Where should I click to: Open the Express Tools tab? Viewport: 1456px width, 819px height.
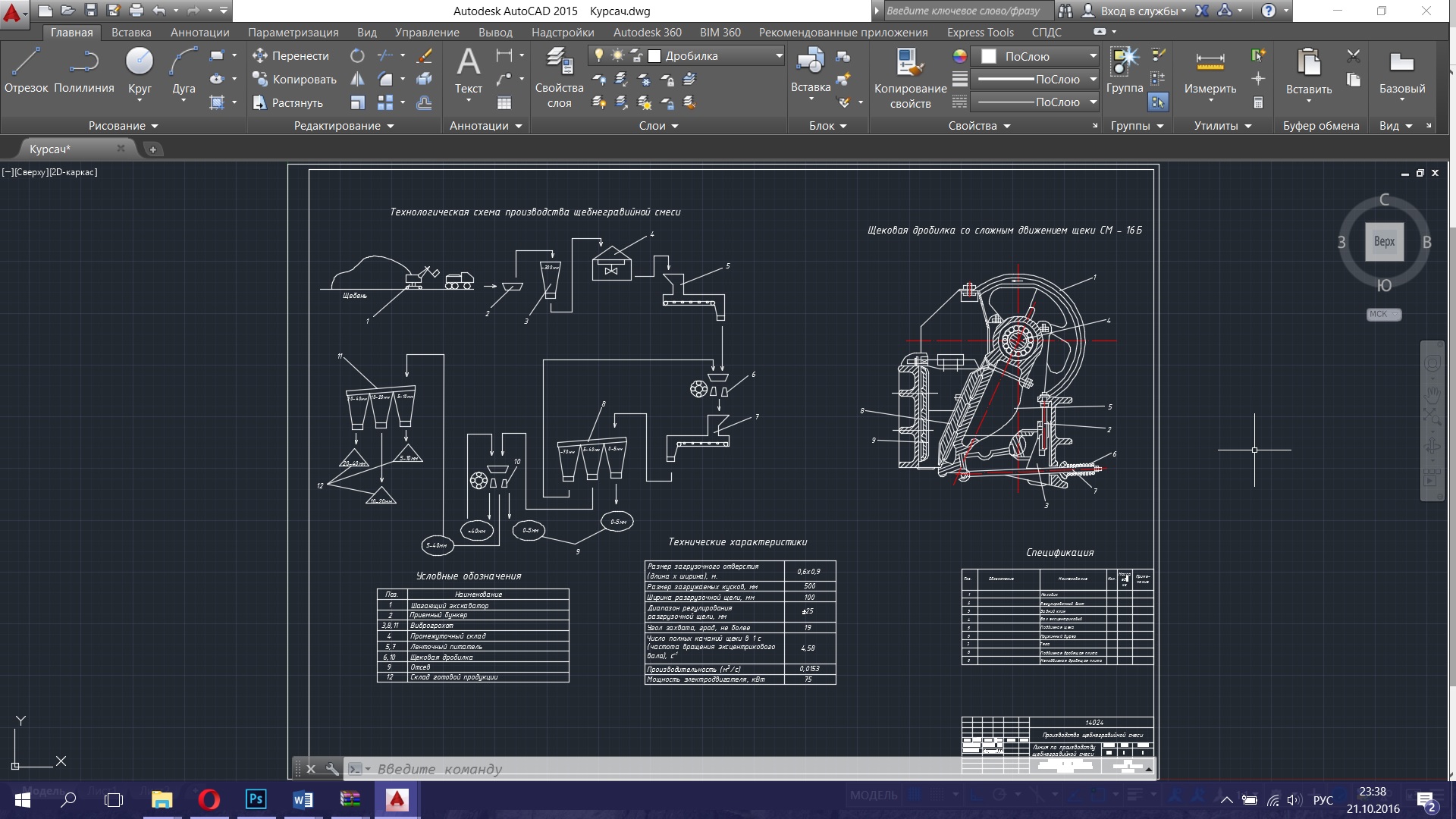click(x=980, y=33)
